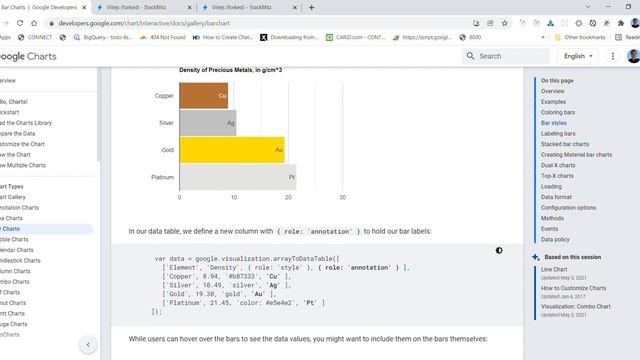Click the install/download icon in address bar
The height and width of the screenshot is (360, 640).
coord(476,23)
